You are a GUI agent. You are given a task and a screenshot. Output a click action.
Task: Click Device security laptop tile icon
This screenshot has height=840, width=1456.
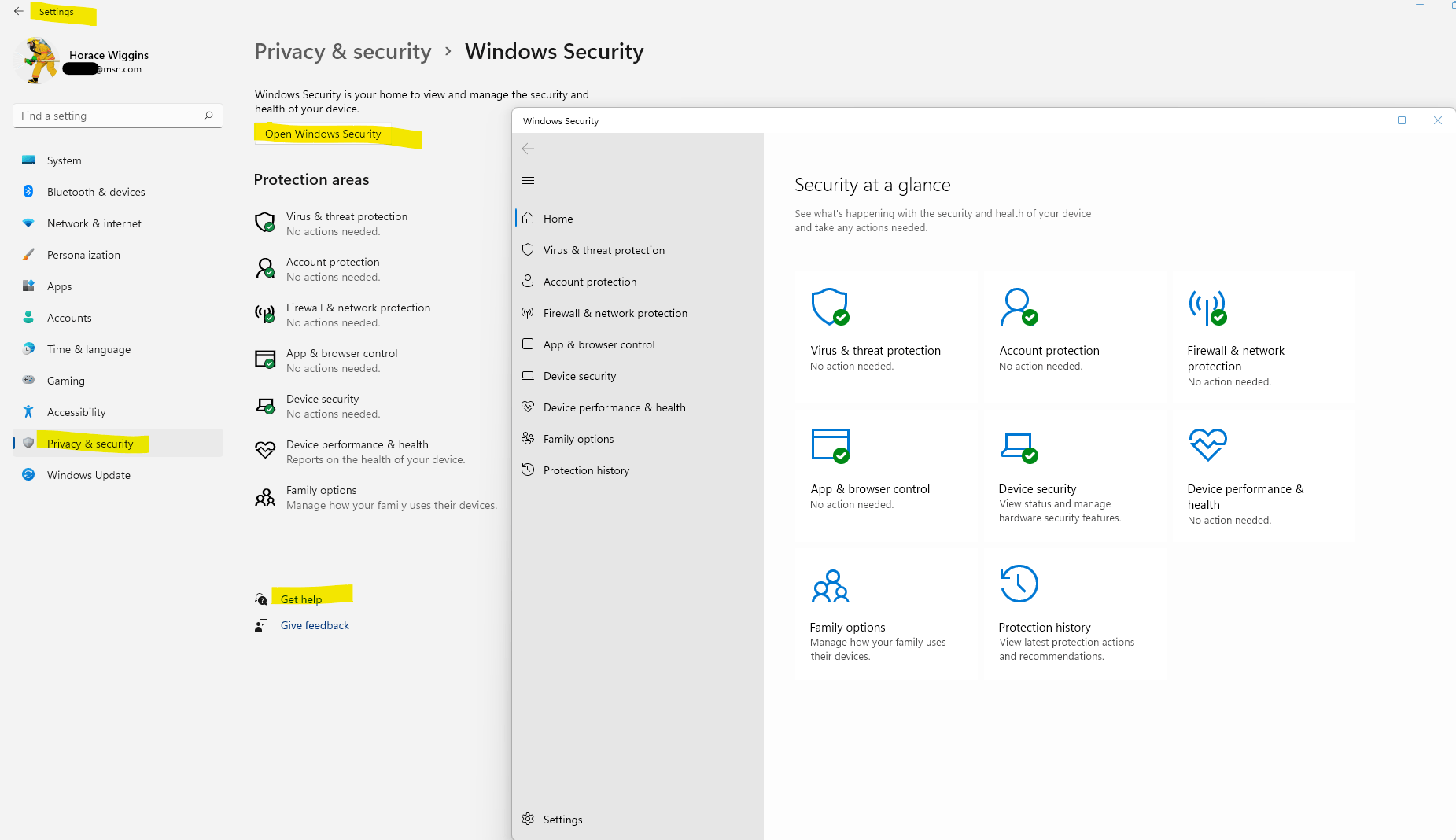(x=1019, y=448)
